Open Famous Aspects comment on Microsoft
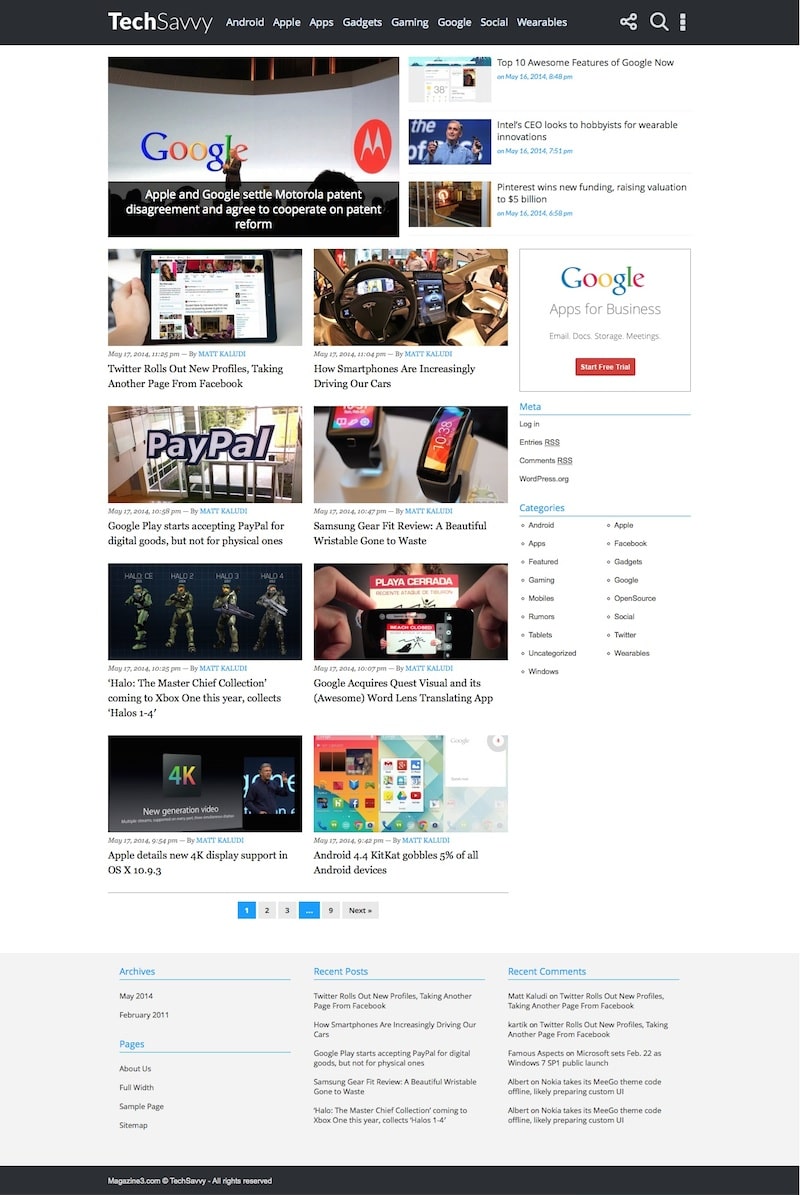 coord(584,1058)
